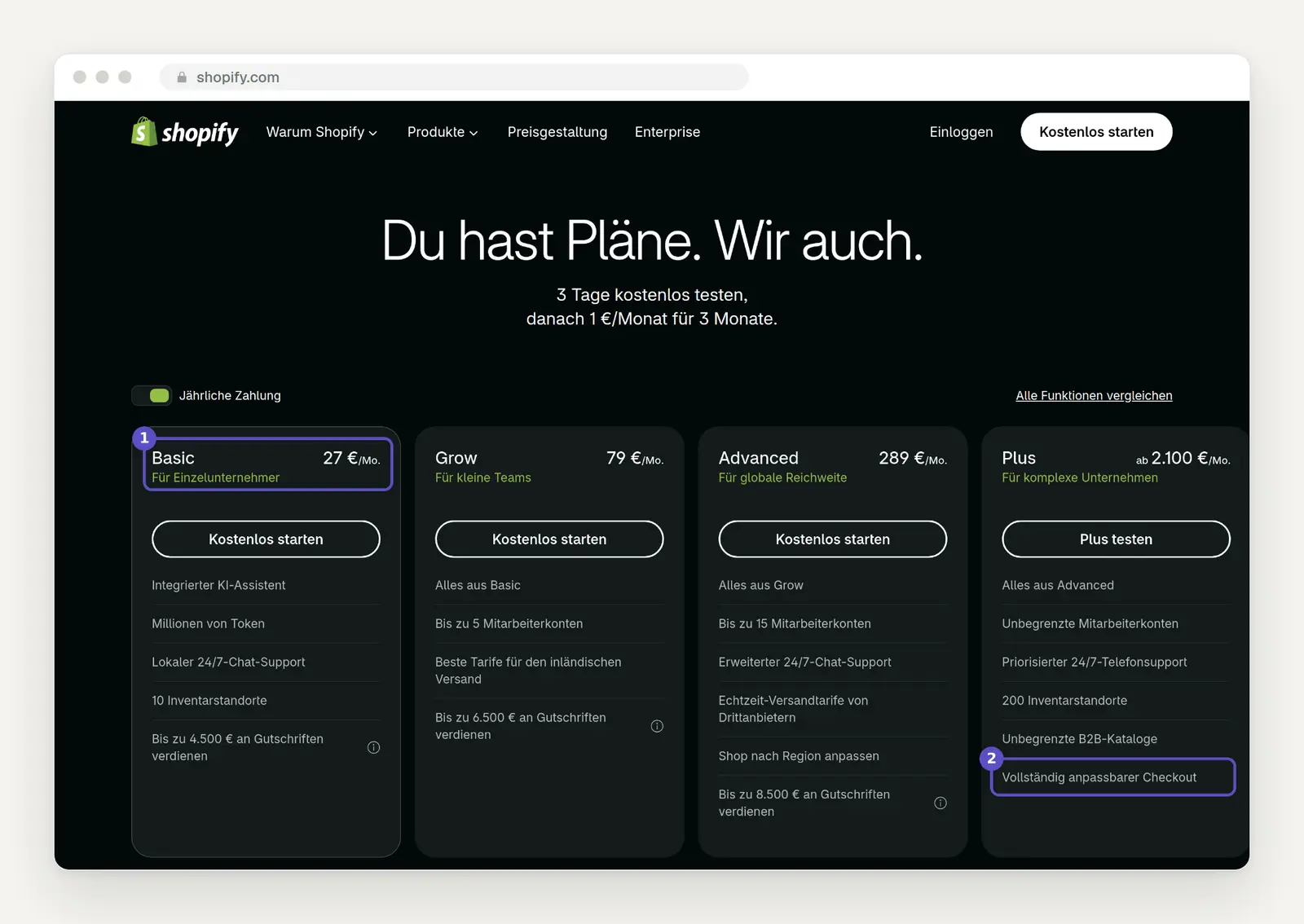The image size is (1304, 924).
Task: Expand the Produkte dropdown menu
Action: (x=443, y=132)
